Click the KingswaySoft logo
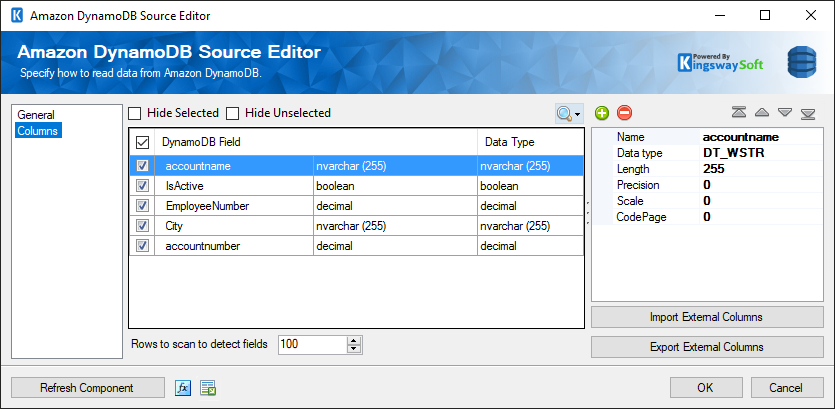 point(720,62)
